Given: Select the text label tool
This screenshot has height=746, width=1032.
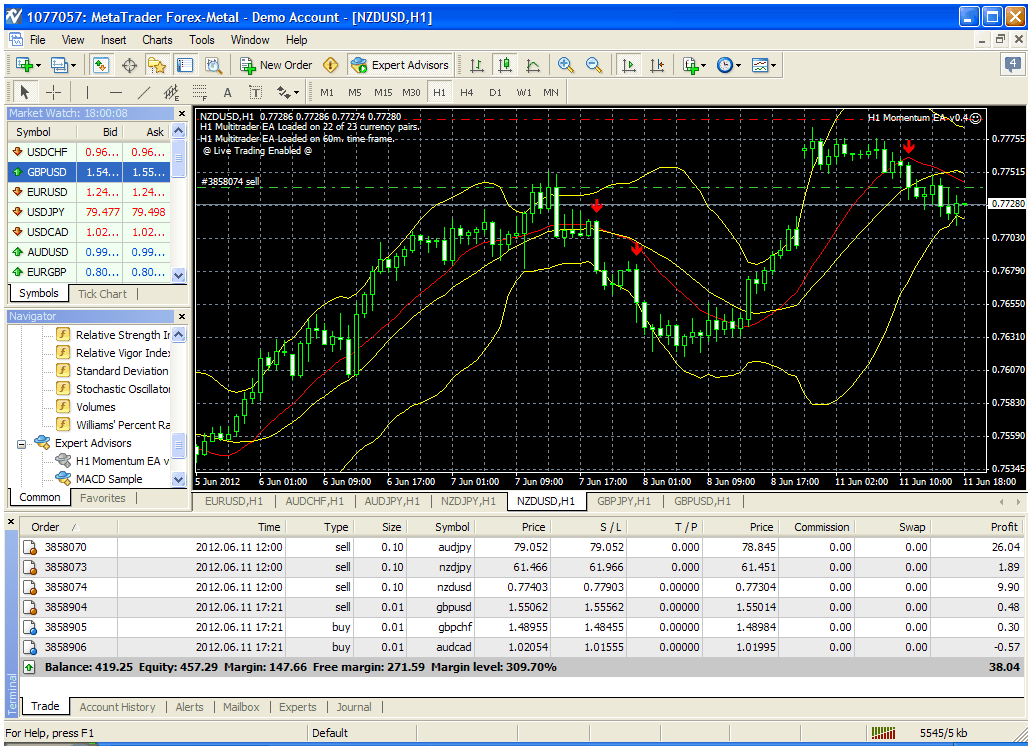Looking at the screenshot, I should (x=255, y=92).
